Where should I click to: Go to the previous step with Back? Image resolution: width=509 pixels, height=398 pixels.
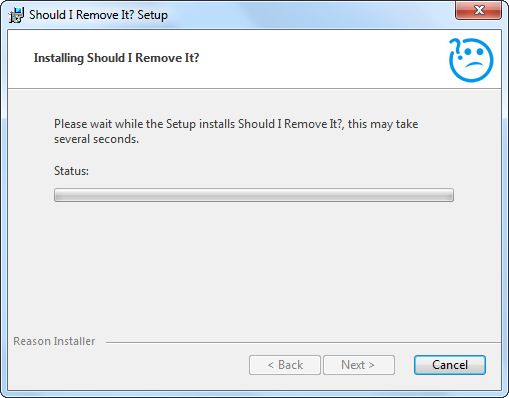[285, 365]
